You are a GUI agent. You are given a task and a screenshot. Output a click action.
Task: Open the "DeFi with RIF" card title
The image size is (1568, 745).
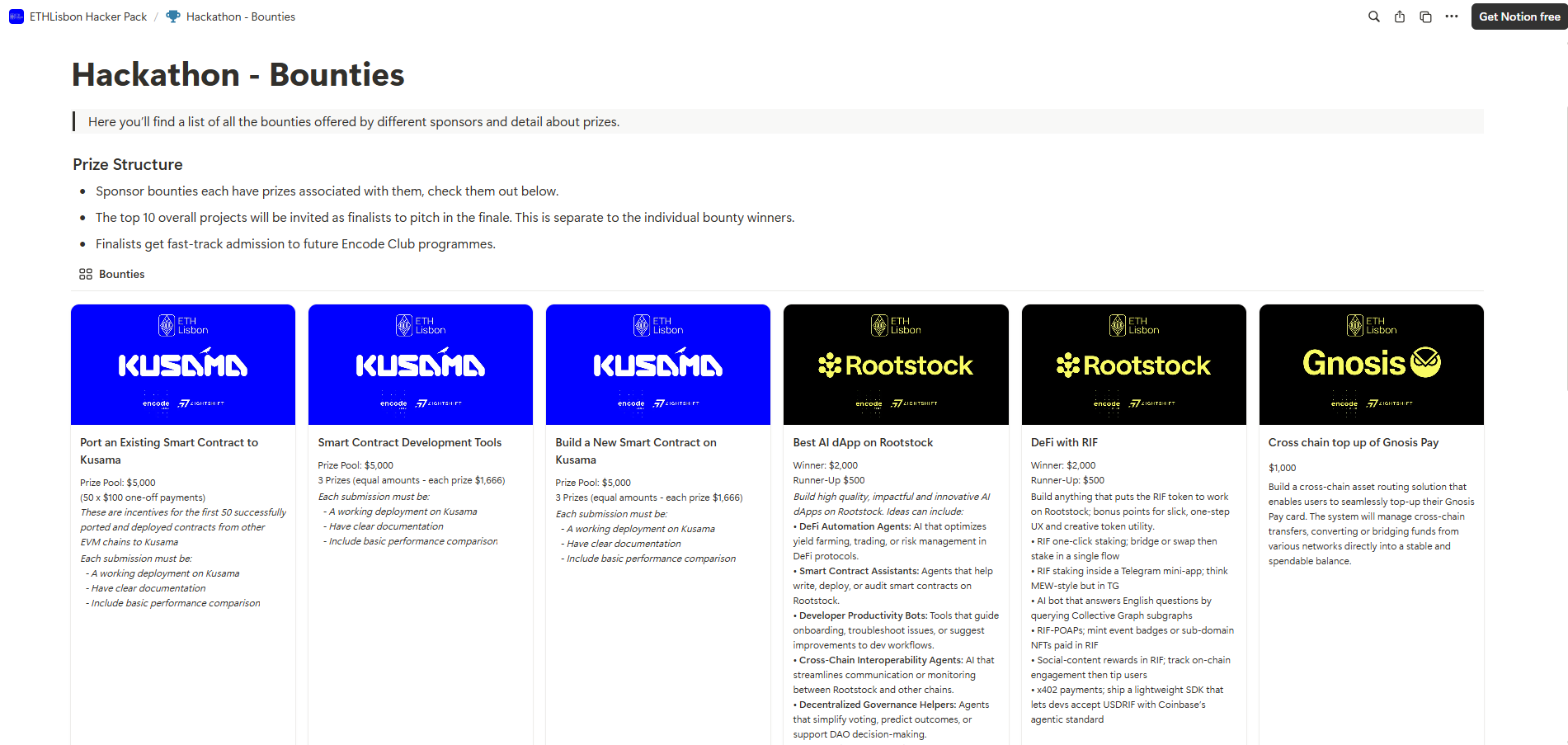(x=1064, y=442)
